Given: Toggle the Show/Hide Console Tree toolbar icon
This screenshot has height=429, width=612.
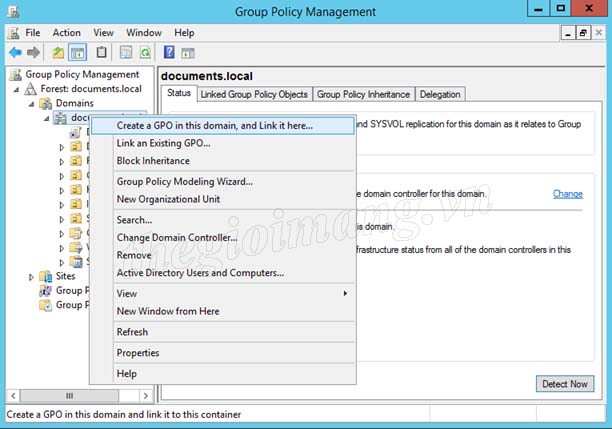Looking at the screenshot, I should [x=77, y=52].
